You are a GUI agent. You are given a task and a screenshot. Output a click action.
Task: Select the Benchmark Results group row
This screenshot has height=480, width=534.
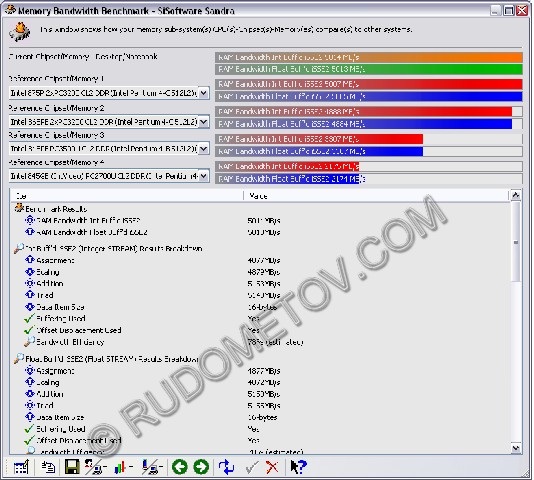(56, 208)
